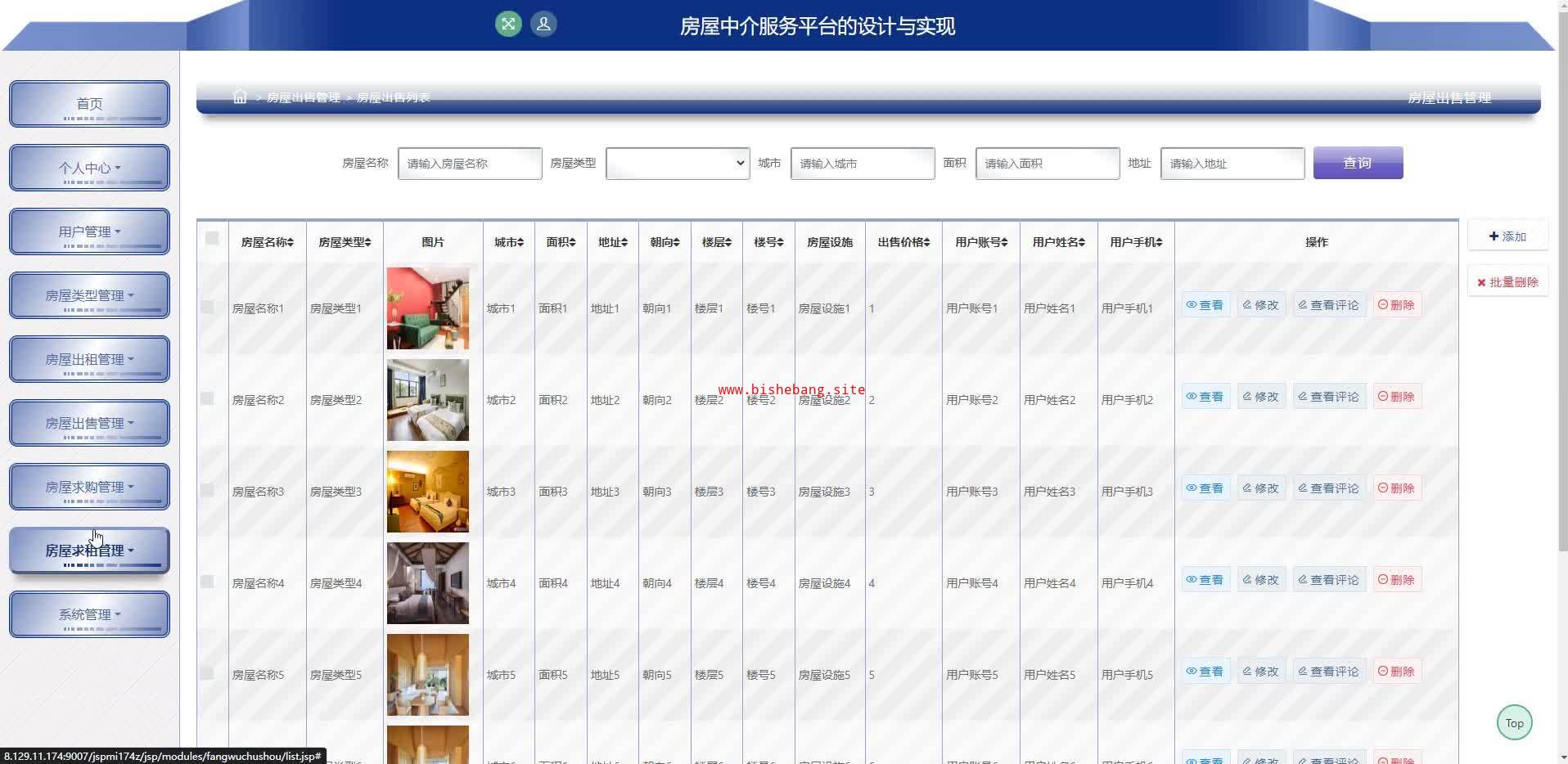Delete the 房屋名称1 row
This screenshot has height=764, width=1568.
pyautogui.click(x=1397, y=305)
